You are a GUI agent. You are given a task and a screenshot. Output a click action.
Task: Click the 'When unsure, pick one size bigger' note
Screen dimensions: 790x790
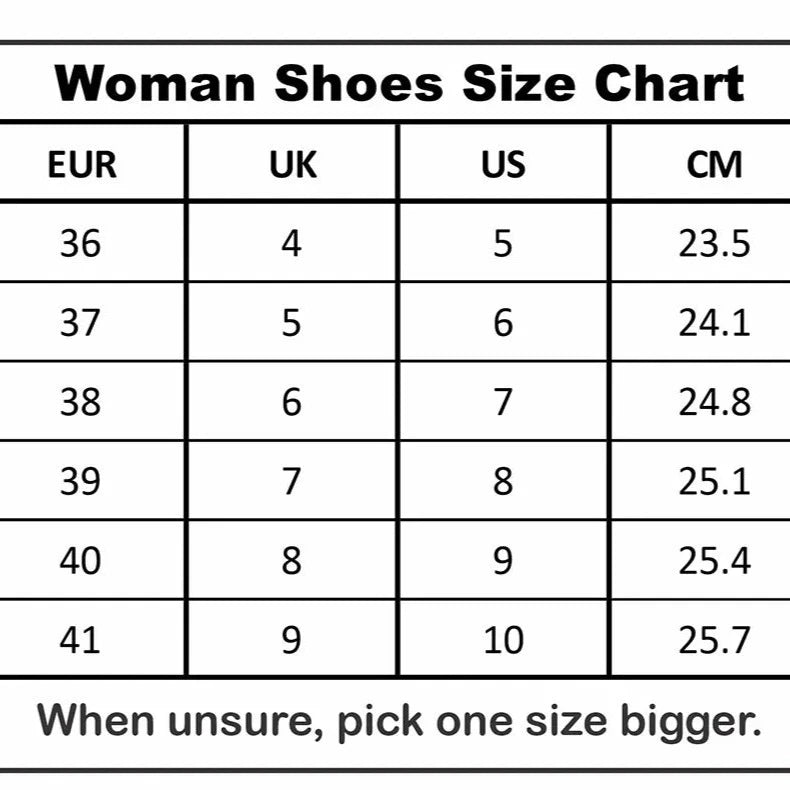(x=399, y=720)
